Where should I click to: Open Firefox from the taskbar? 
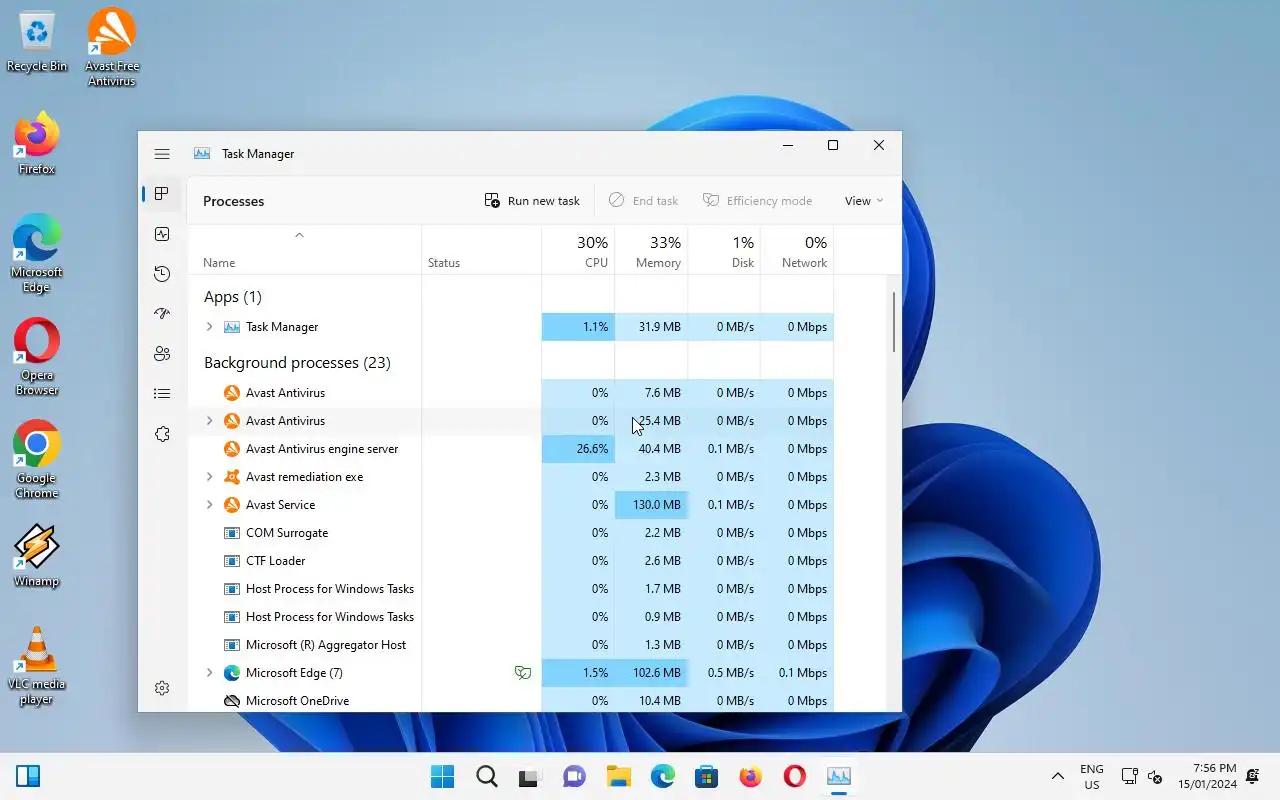pos(750,776)
